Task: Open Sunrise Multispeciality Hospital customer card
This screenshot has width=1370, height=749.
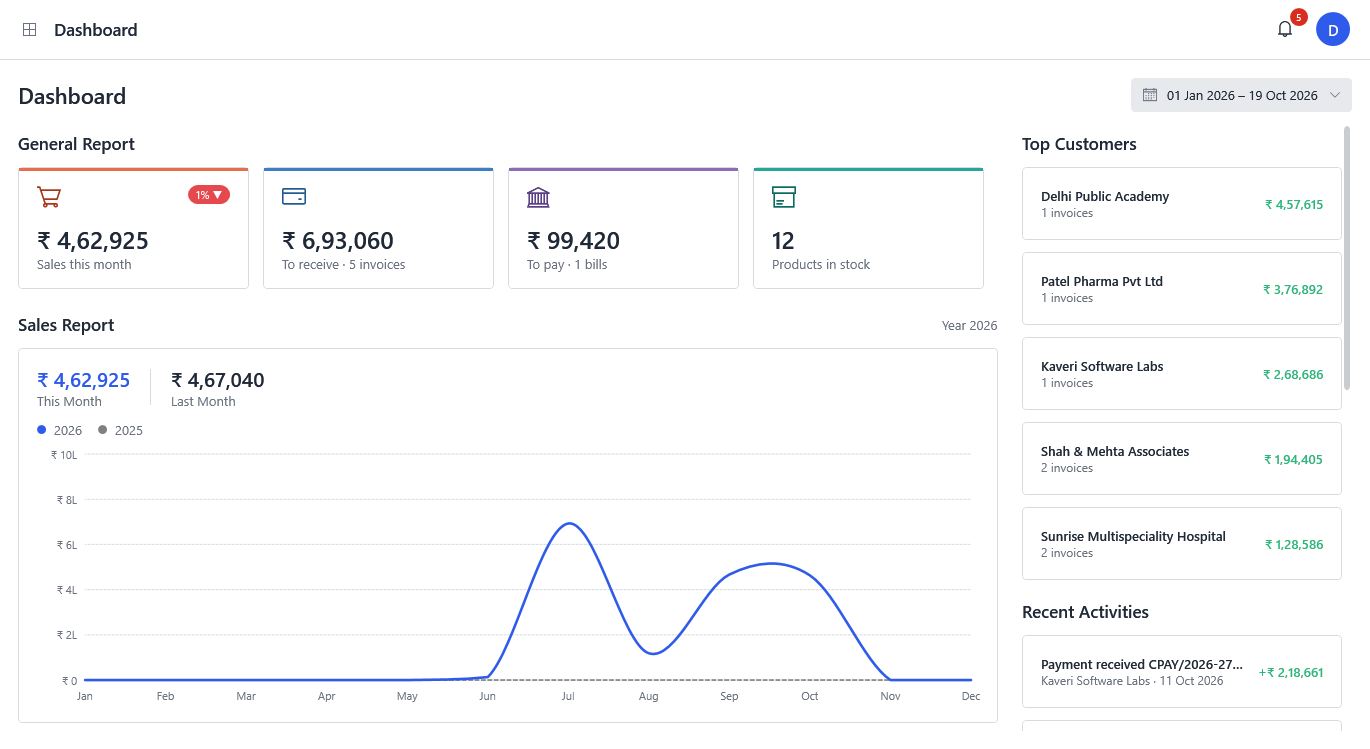Action: tap(1182, 544)
